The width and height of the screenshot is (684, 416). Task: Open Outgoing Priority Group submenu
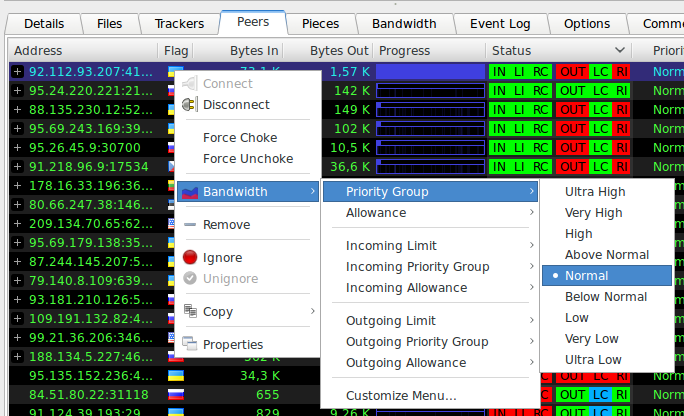[x=430, y=341]
